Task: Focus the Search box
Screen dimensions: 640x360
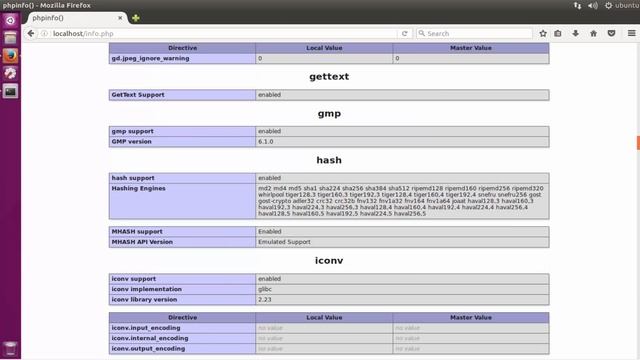Action: 474,33
